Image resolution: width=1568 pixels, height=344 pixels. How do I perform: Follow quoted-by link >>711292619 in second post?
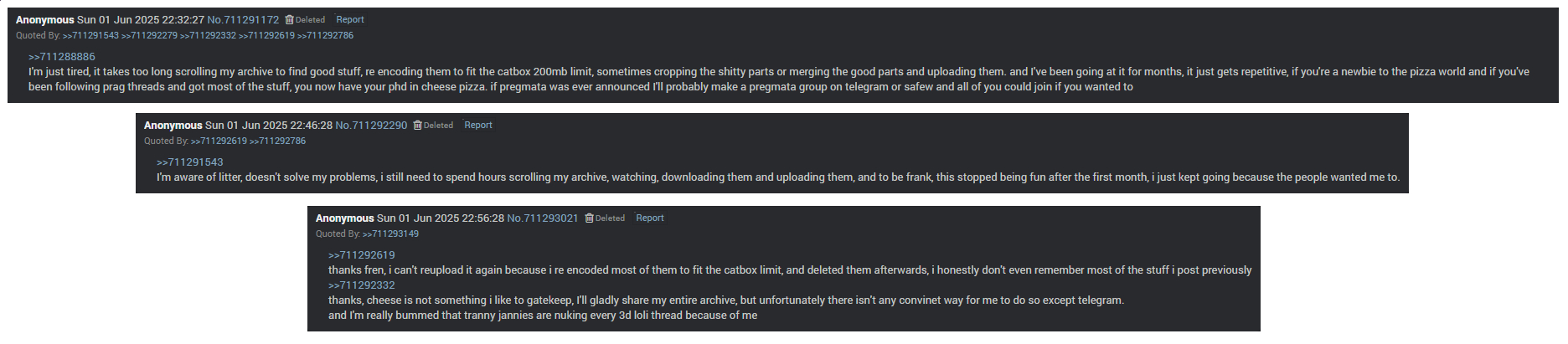tap(219, 141)
